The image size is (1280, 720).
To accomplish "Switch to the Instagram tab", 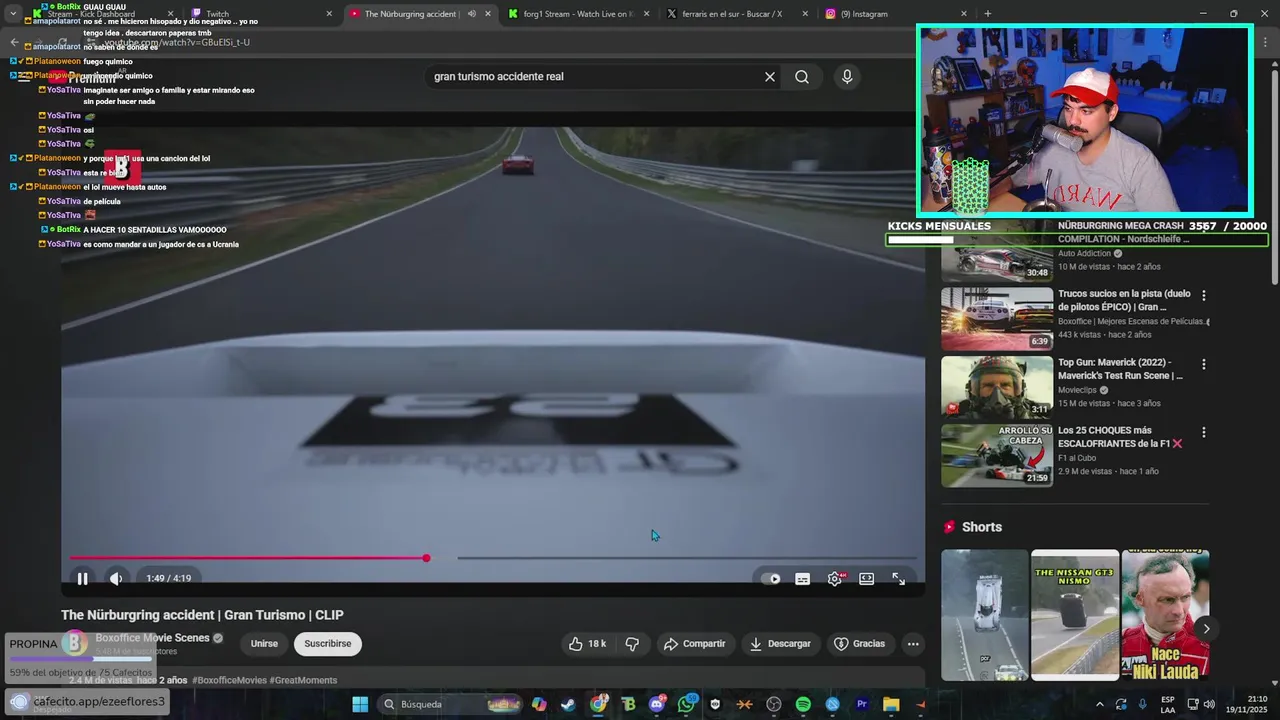I will pos(893,14).
